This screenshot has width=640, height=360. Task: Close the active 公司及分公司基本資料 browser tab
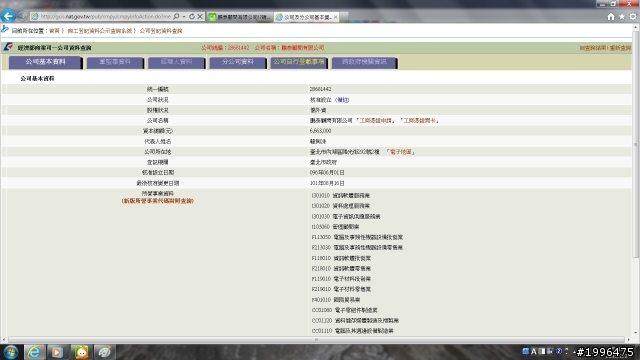point(336,17)
